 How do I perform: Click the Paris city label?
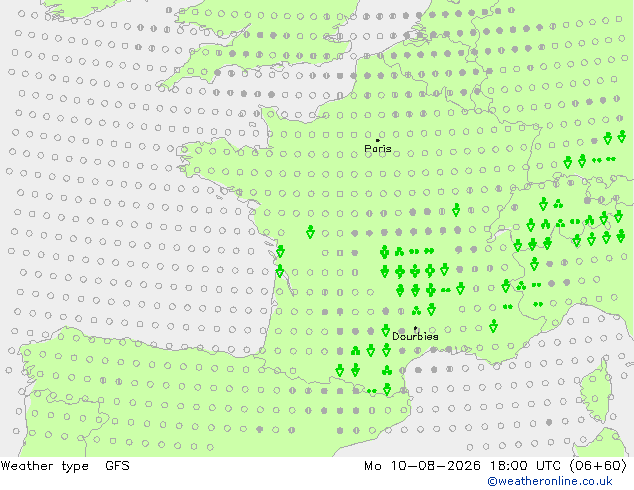378,149
